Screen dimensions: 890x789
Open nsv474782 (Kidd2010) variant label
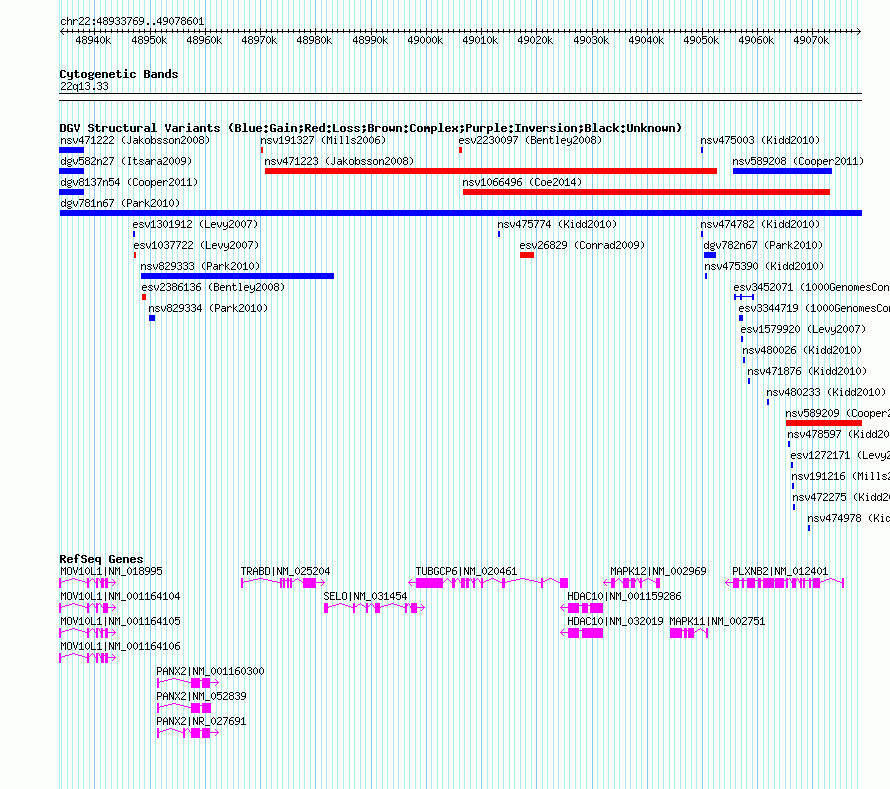[x=760, y=224]
